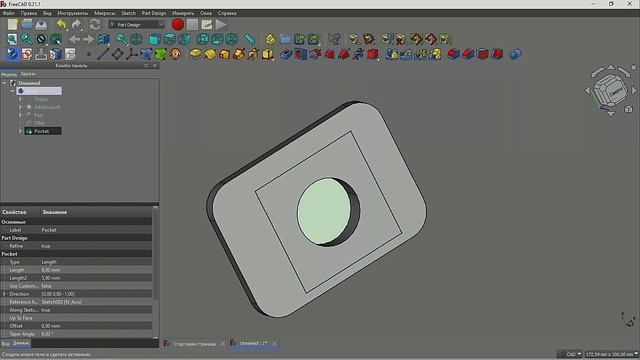Open the Справка menu
The height and width of the screenshot is (360, 640).
coord(227,13)
